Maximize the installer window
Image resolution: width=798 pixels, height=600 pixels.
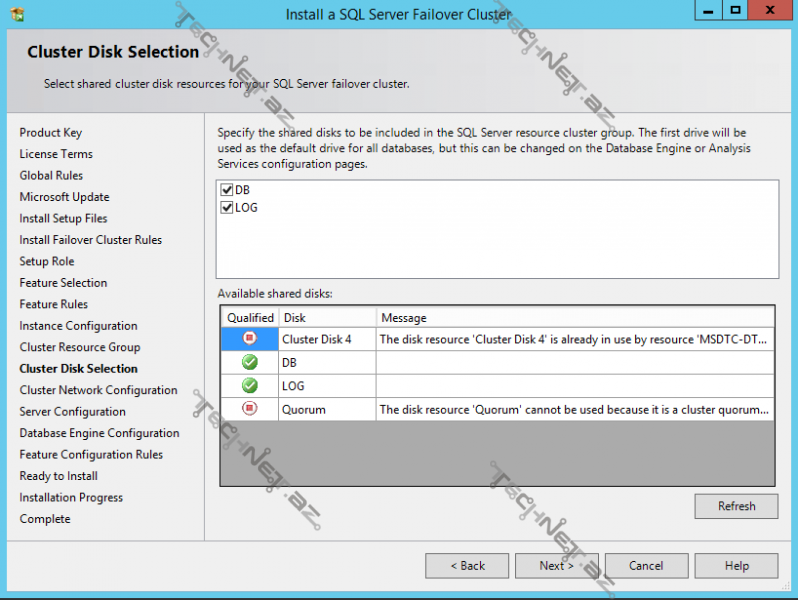[735, 11]
